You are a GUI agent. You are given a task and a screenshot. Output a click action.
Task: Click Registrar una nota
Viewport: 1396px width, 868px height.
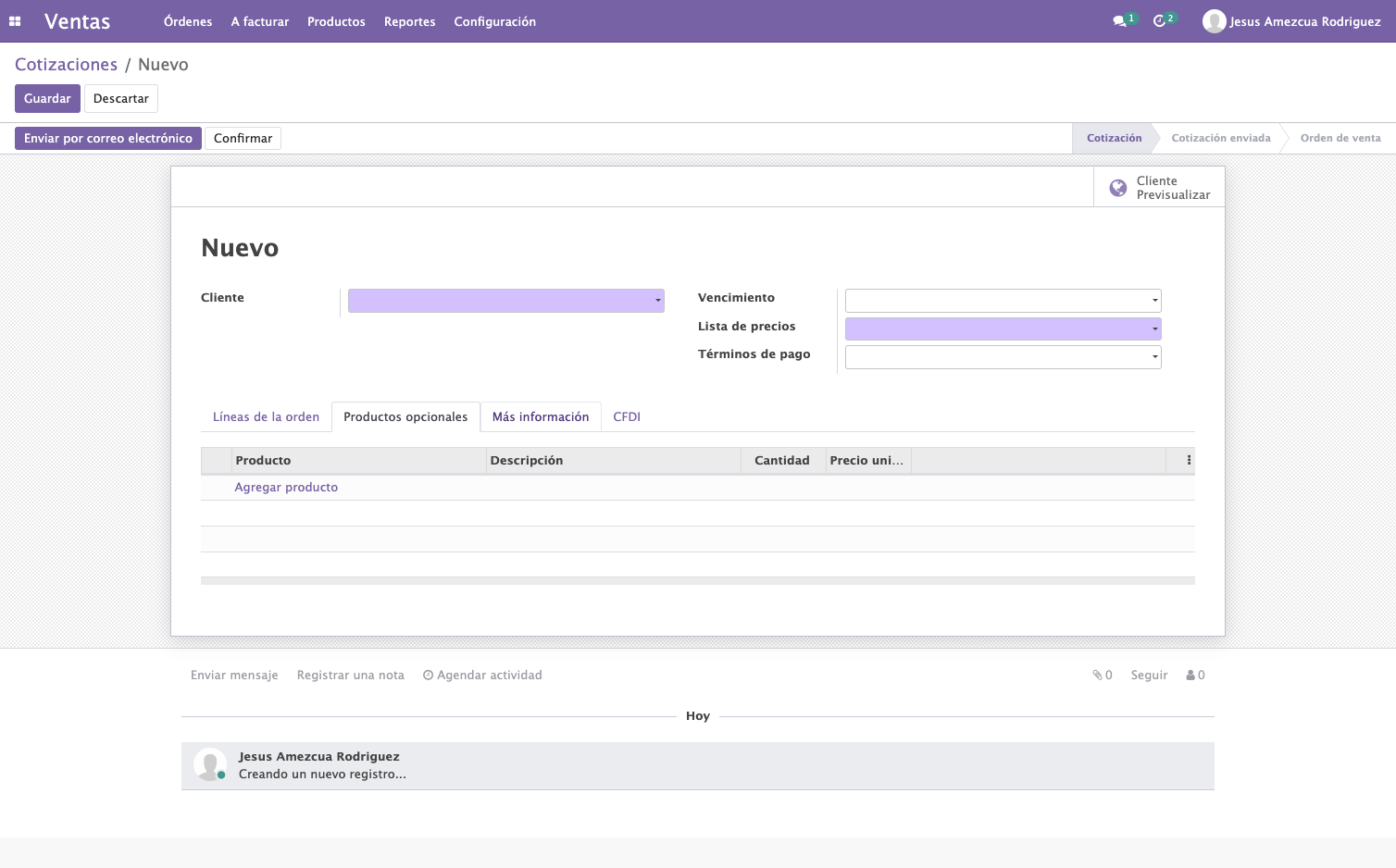pyautogui.click(x=351, y=676)
